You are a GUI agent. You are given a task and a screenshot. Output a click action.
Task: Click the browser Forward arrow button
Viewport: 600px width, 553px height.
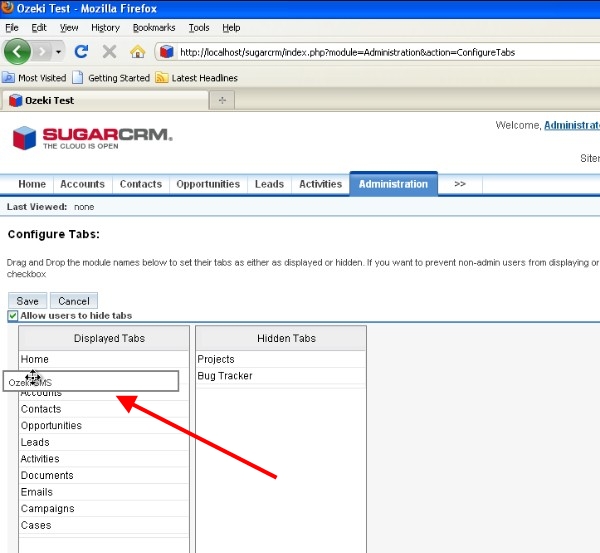(42, 51)
